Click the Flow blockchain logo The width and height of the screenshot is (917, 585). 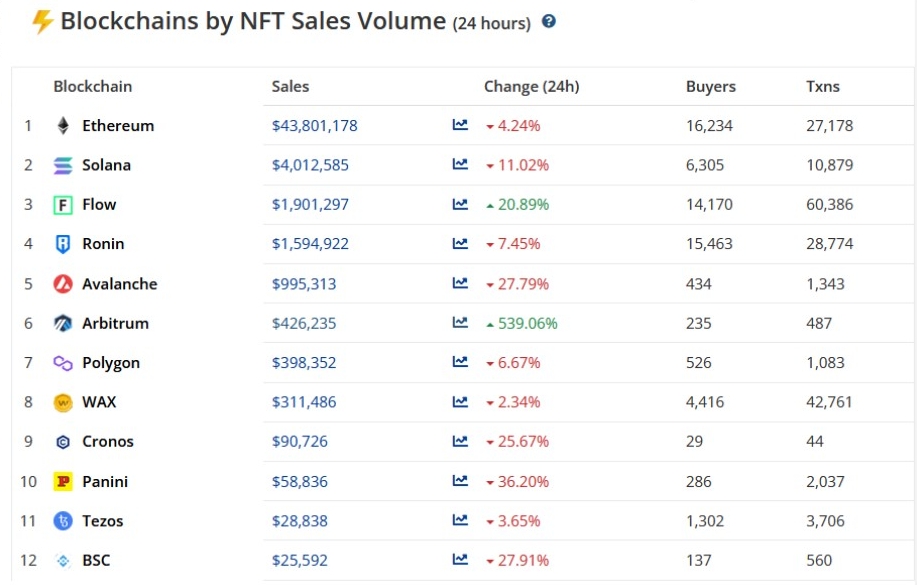(63, 205)
